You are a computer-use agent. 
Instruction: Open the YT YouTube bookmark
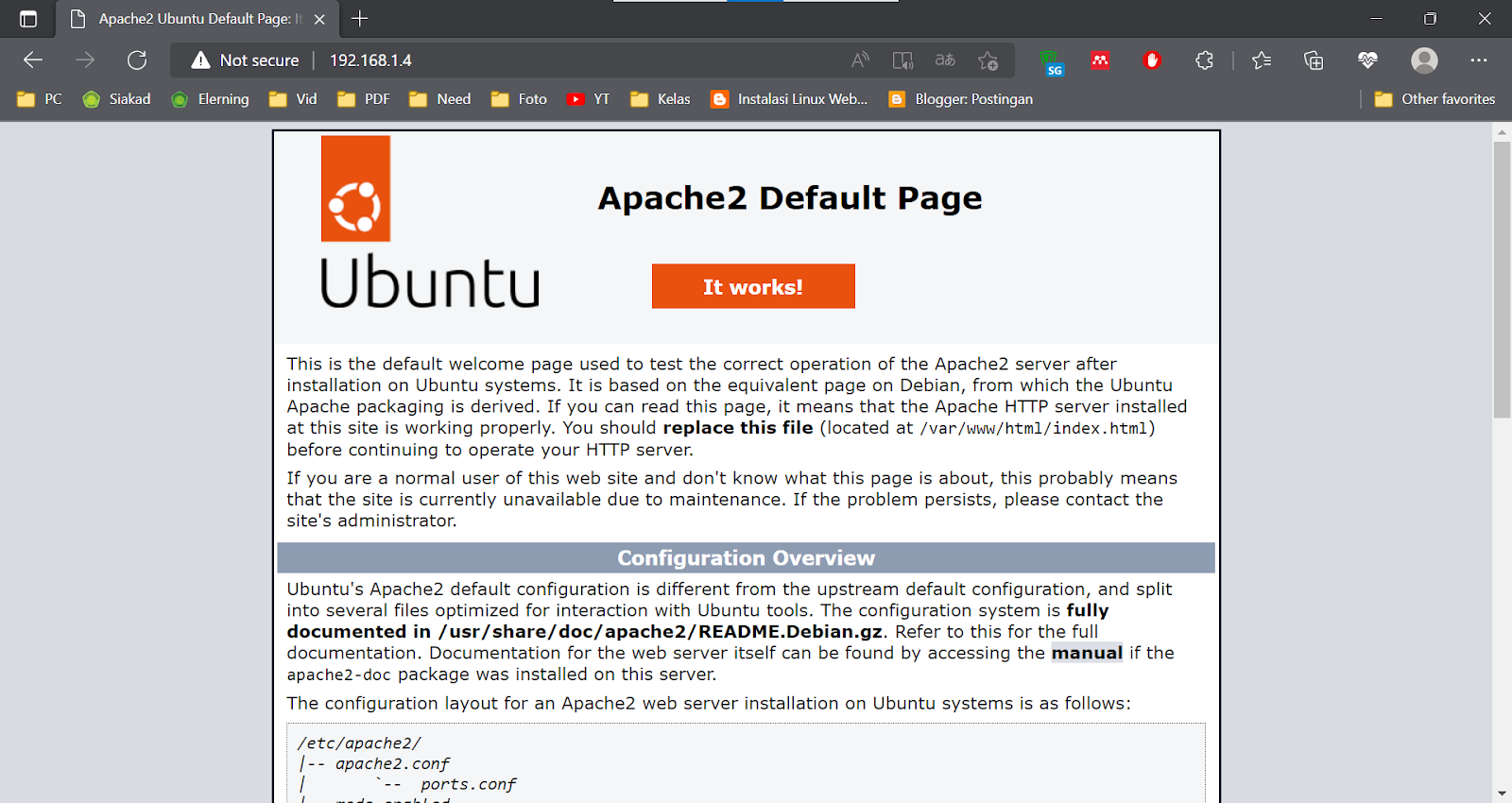point(589,99)
